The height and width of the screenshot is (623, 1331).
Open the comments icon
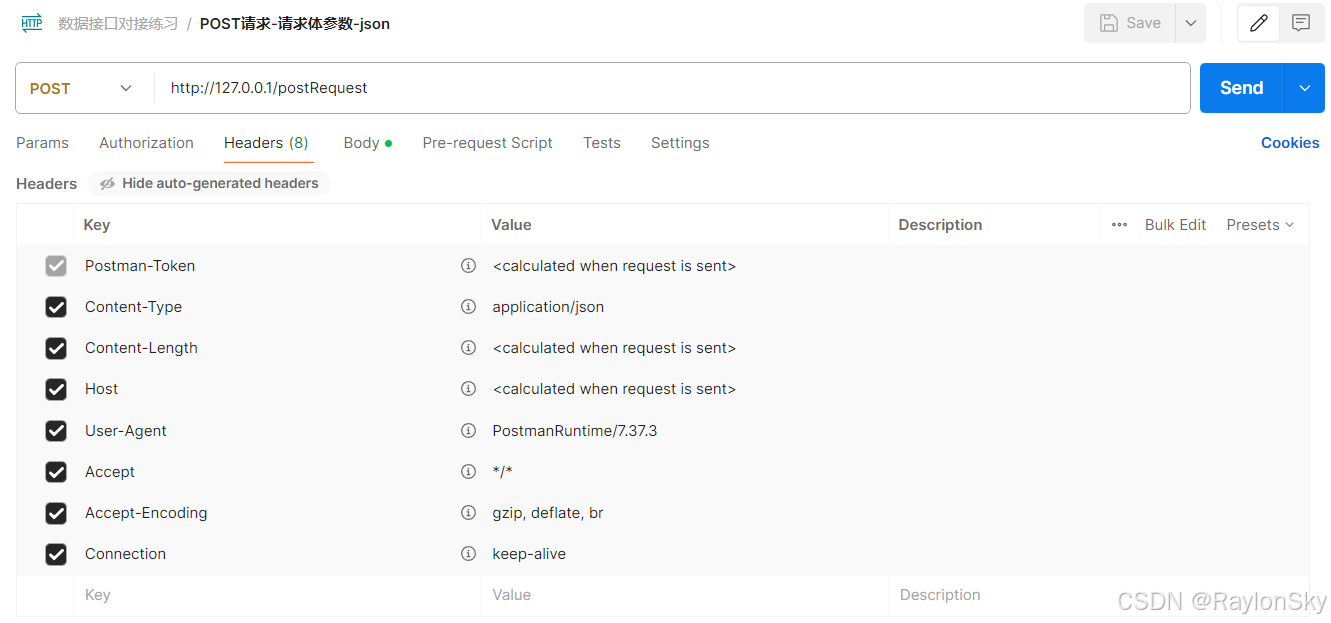[x=1301, y=23]
